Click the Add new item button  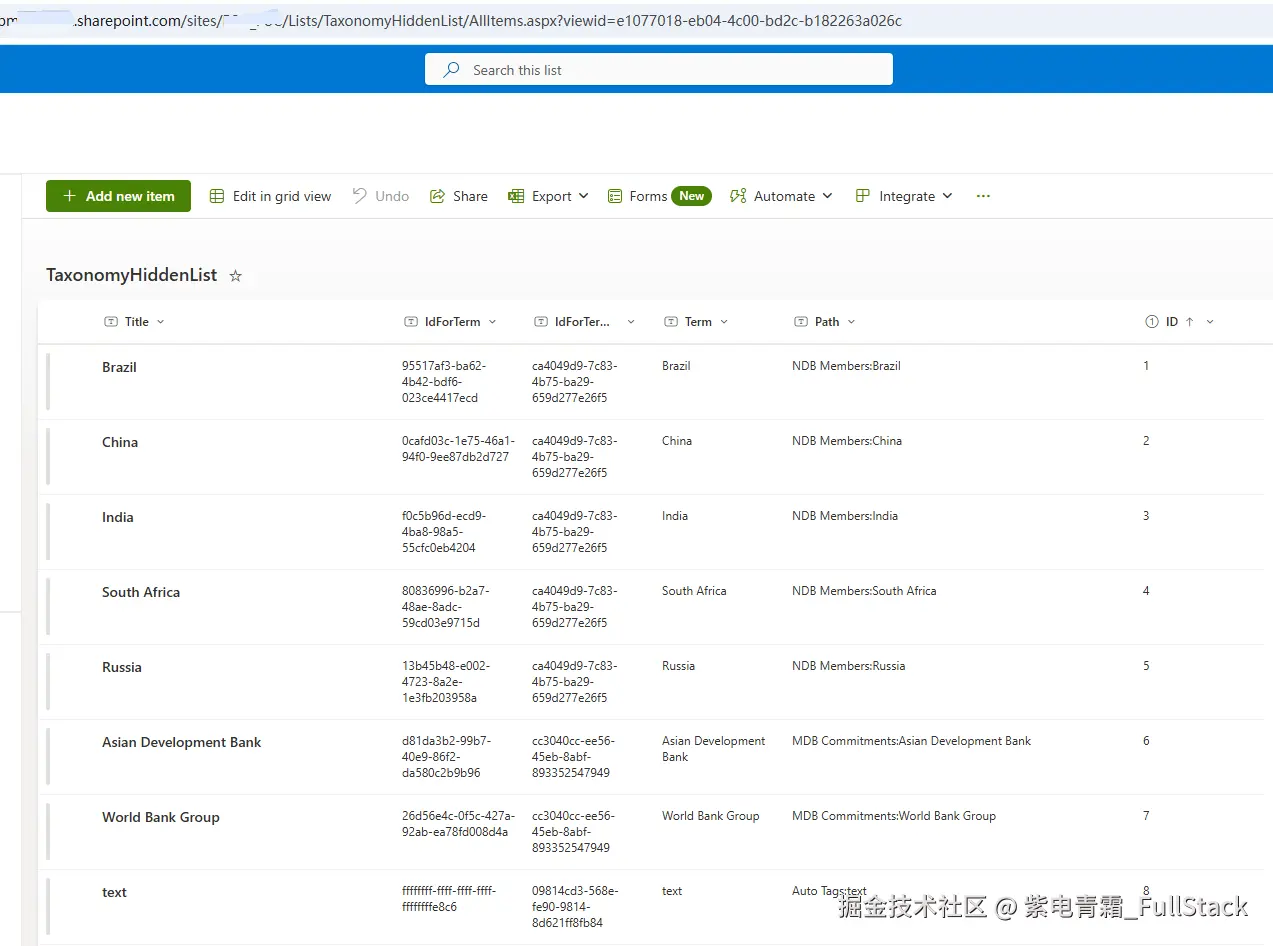click(118, 196)
